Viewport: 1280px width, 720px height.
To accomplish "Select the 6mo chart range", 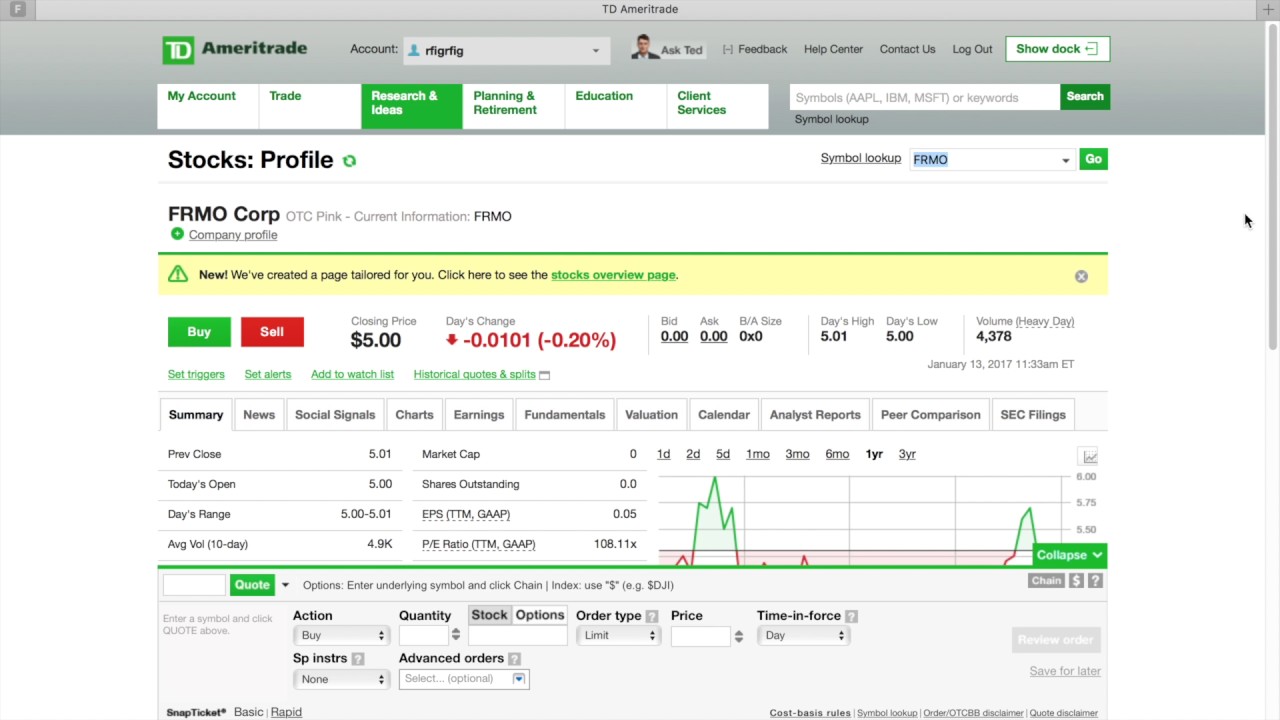I will coord(837,454).
